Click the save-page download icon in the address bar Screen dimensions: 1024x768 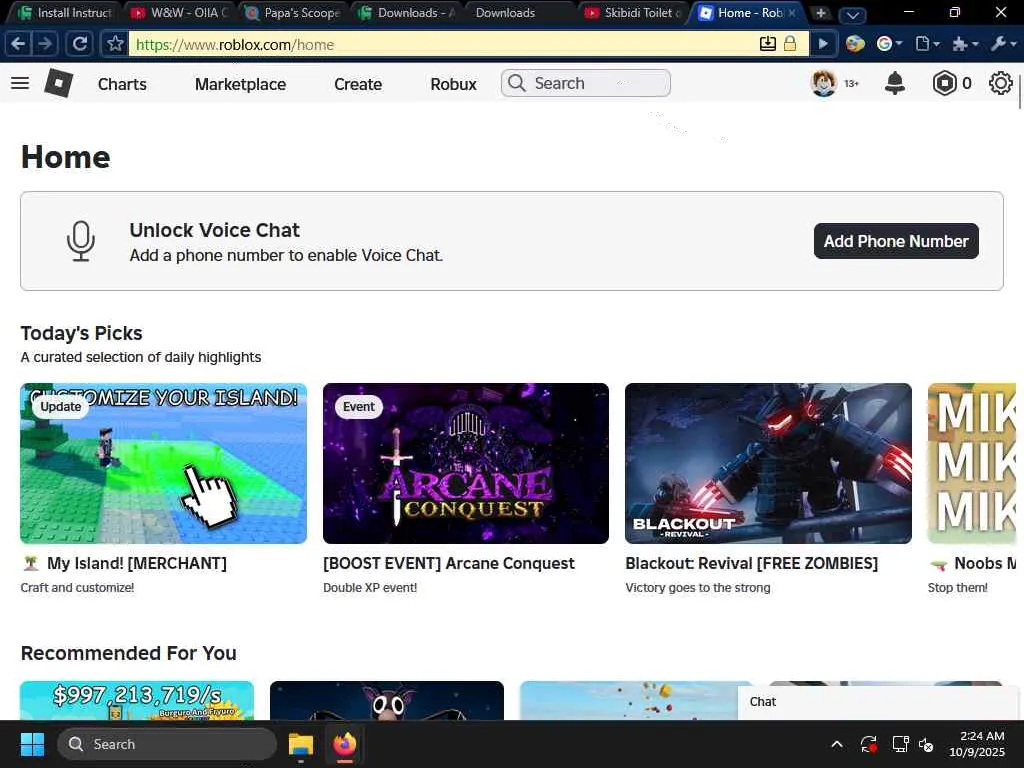[x=768, y=44]
